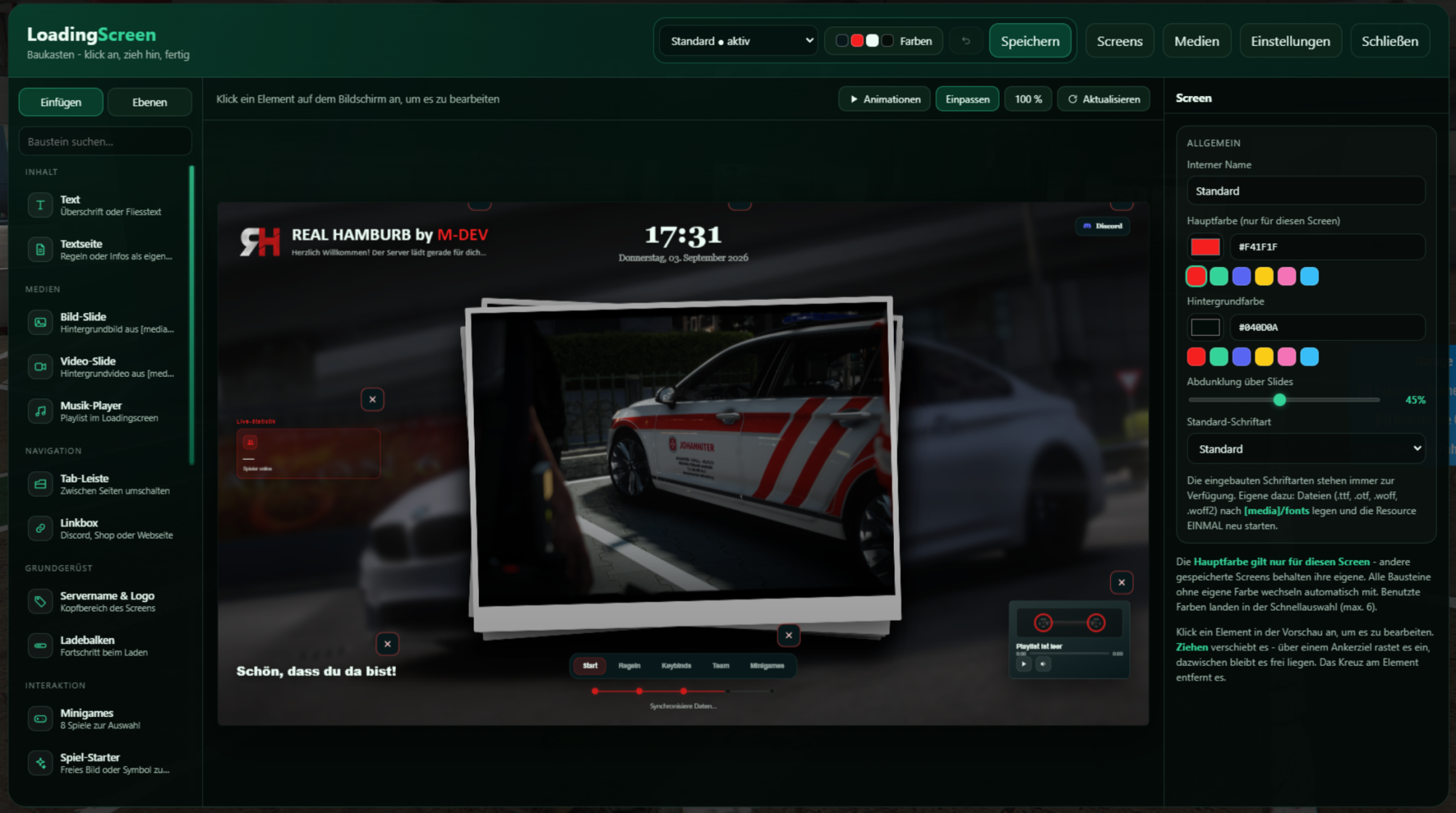Remove the tab bar element via its cross
The image size is (1456, 813).
788,635
